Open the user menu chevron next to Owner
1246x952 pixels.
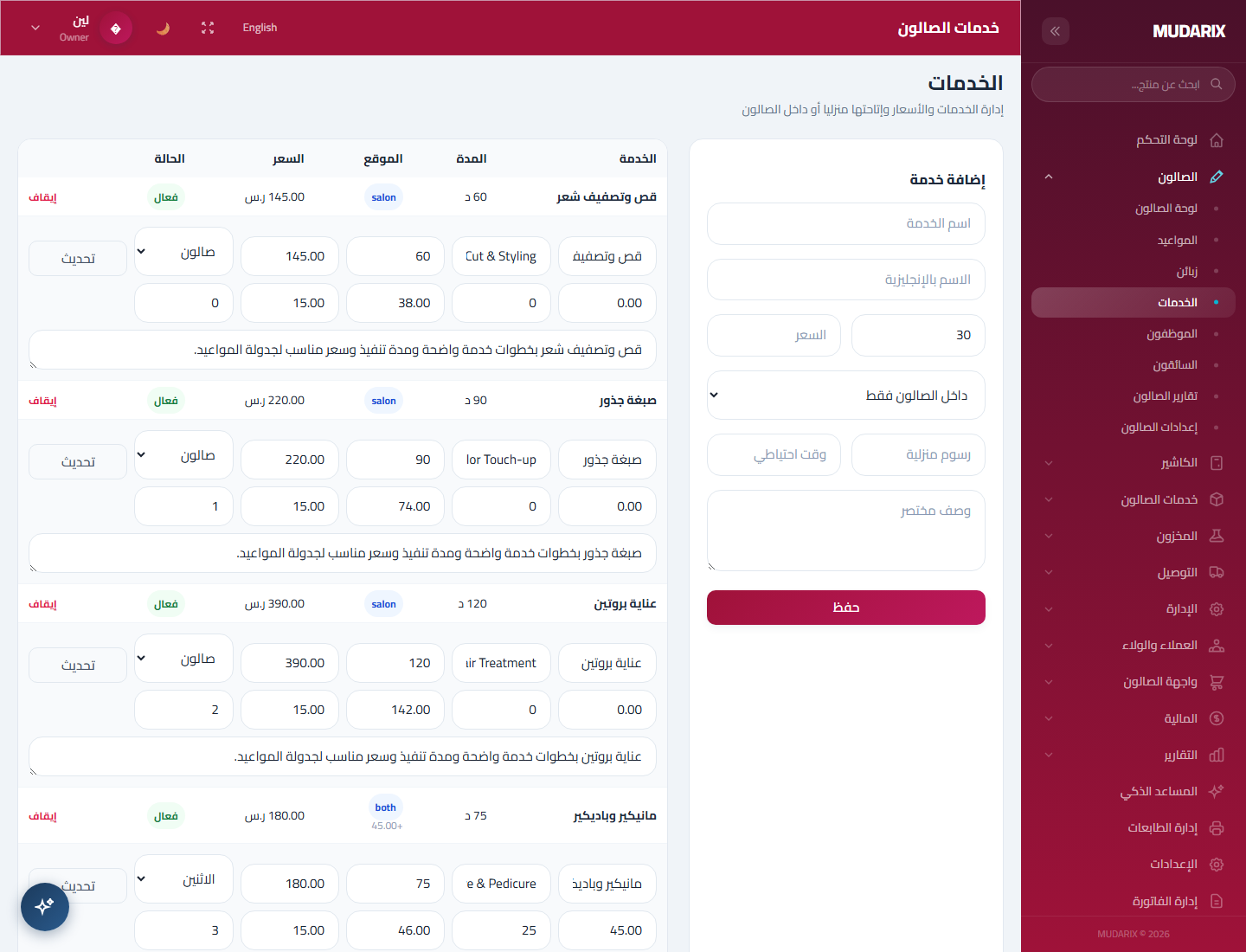(35, 28)
